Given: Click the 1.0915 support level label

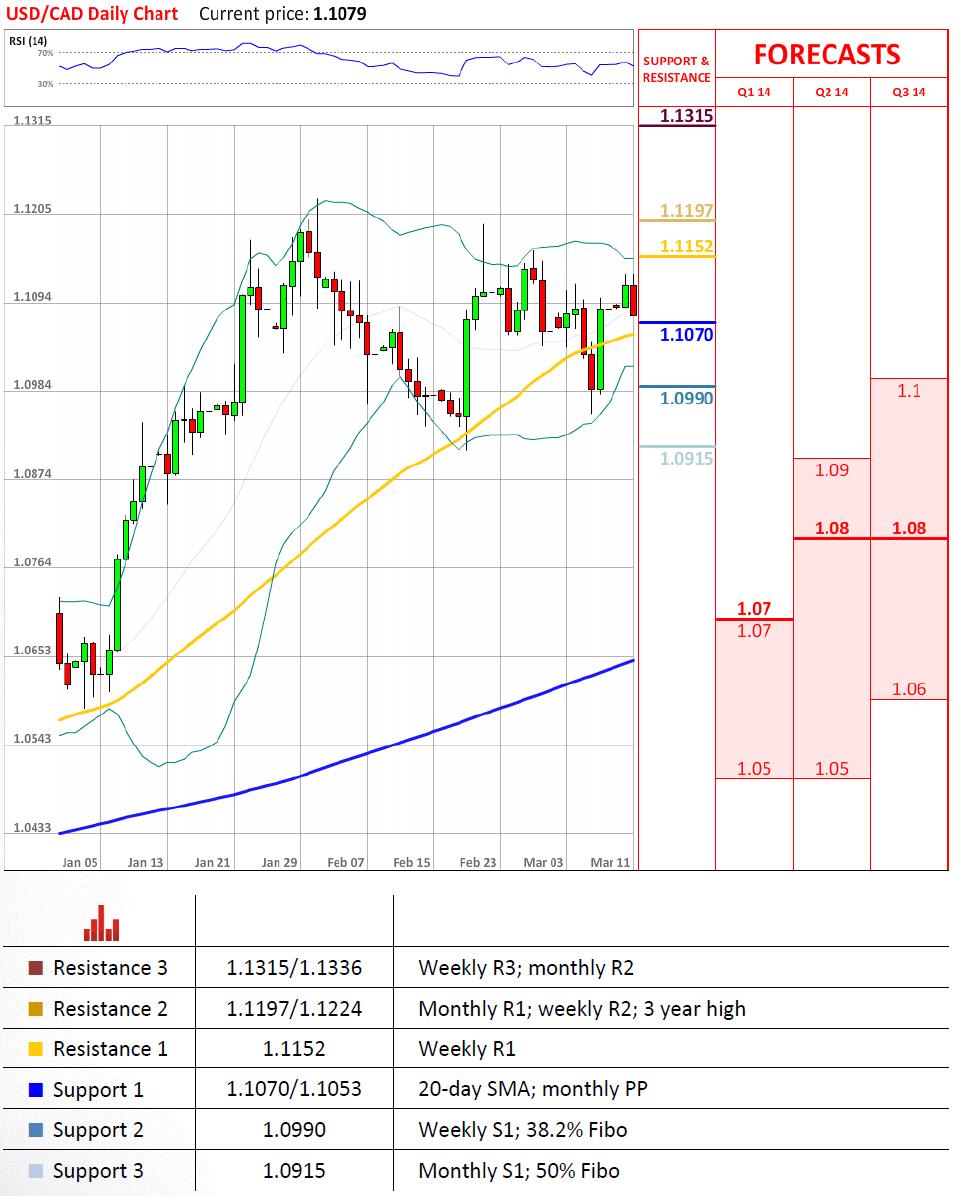Looking at the screenshot, I should [x=686, y=459].
